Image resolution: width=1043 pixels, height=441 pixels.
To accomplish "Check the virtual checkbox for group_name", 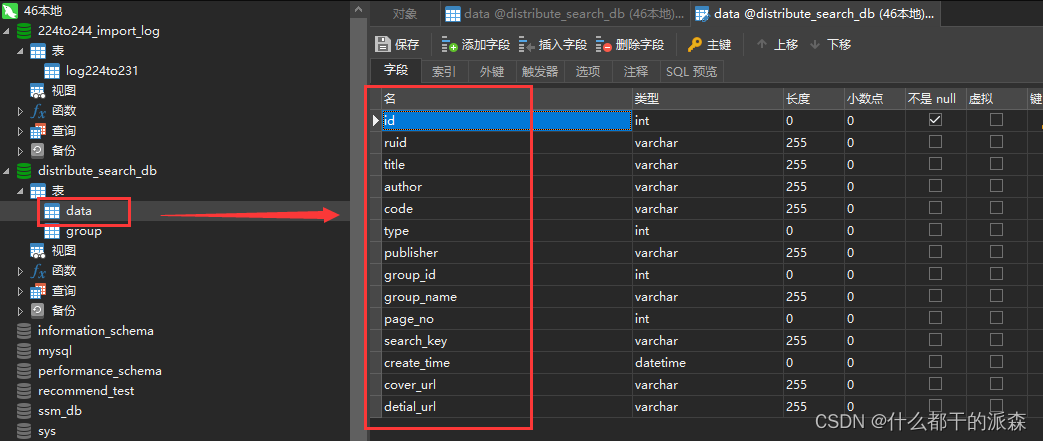I will [996, 295].
